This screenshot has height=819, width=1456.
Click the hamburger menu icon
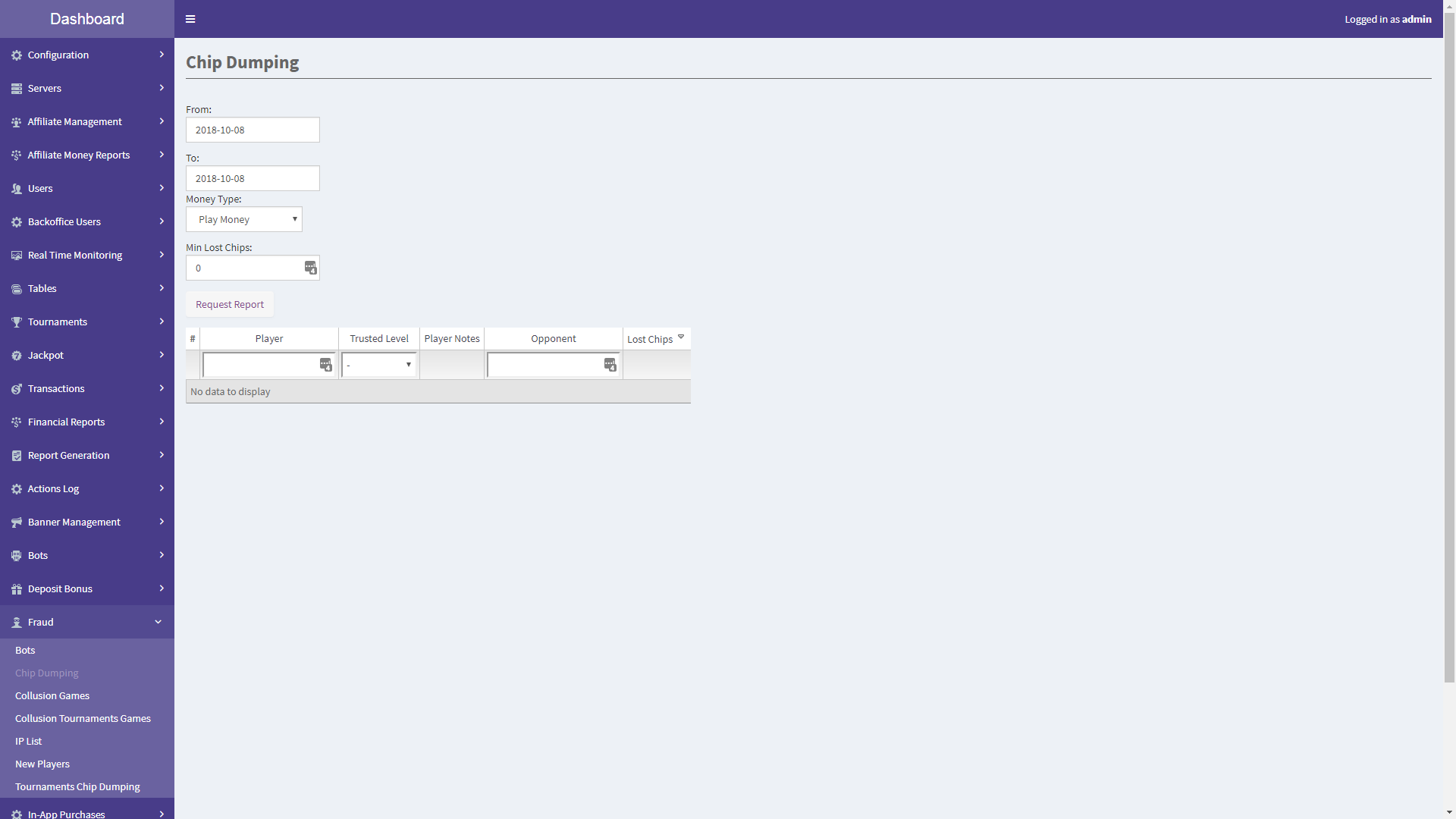pyautogui.click(x=190, y=18)
